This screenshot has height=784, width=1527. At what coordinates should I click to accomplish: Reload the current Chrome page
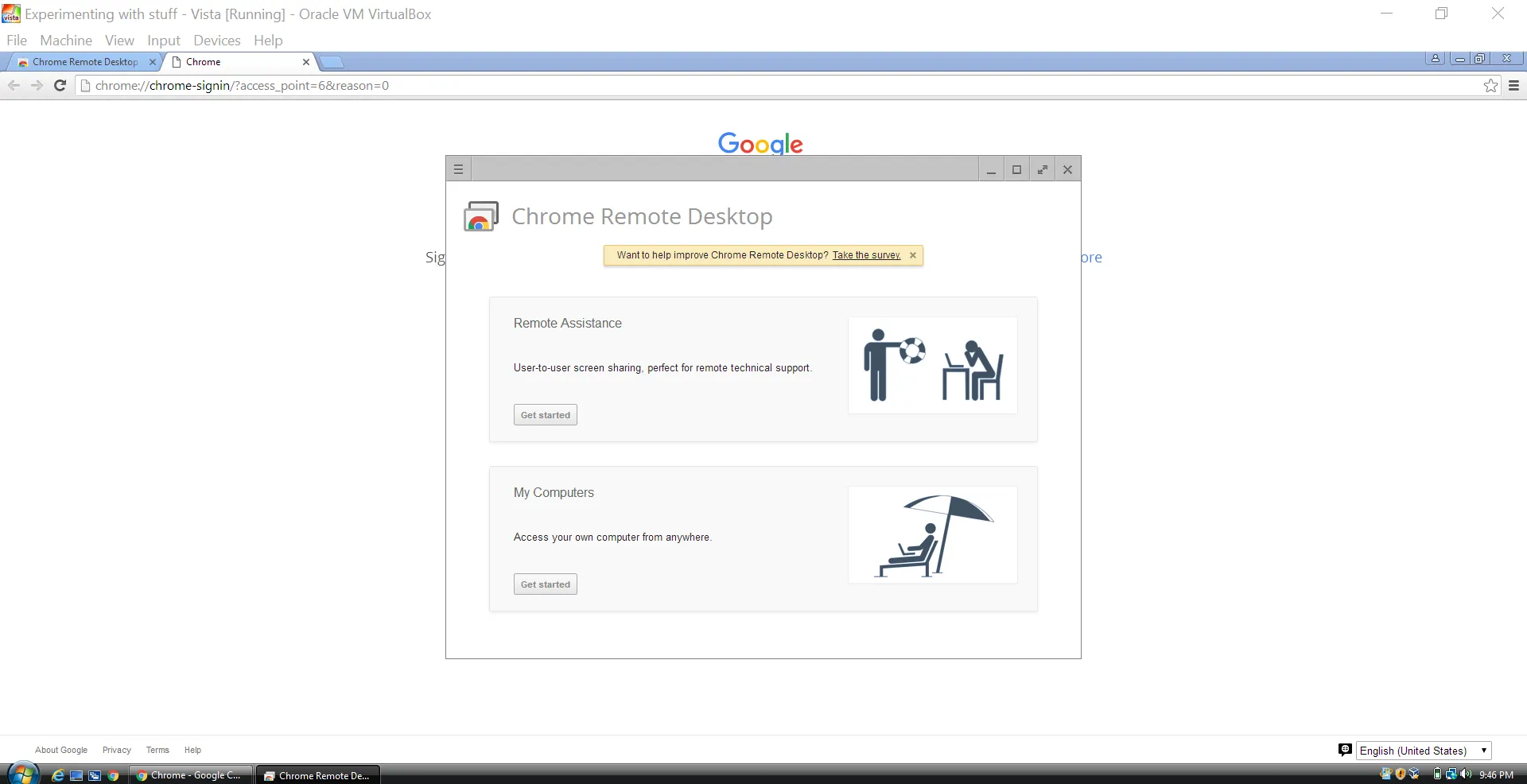[60, 86]
